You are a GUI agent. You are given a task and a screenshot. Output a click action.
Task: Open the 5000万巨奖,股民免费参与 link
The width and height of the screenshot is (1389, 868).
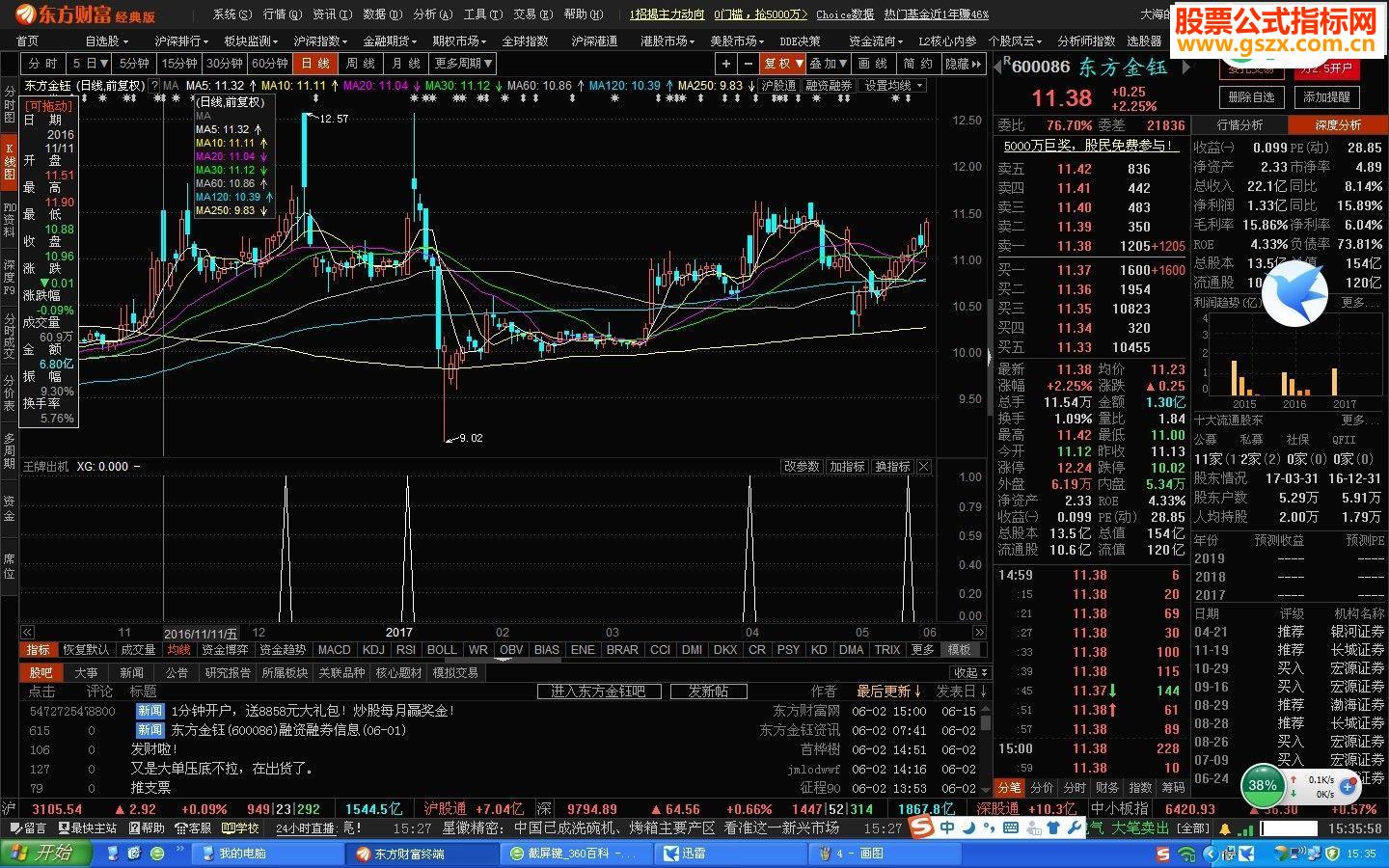point(1090,146)
